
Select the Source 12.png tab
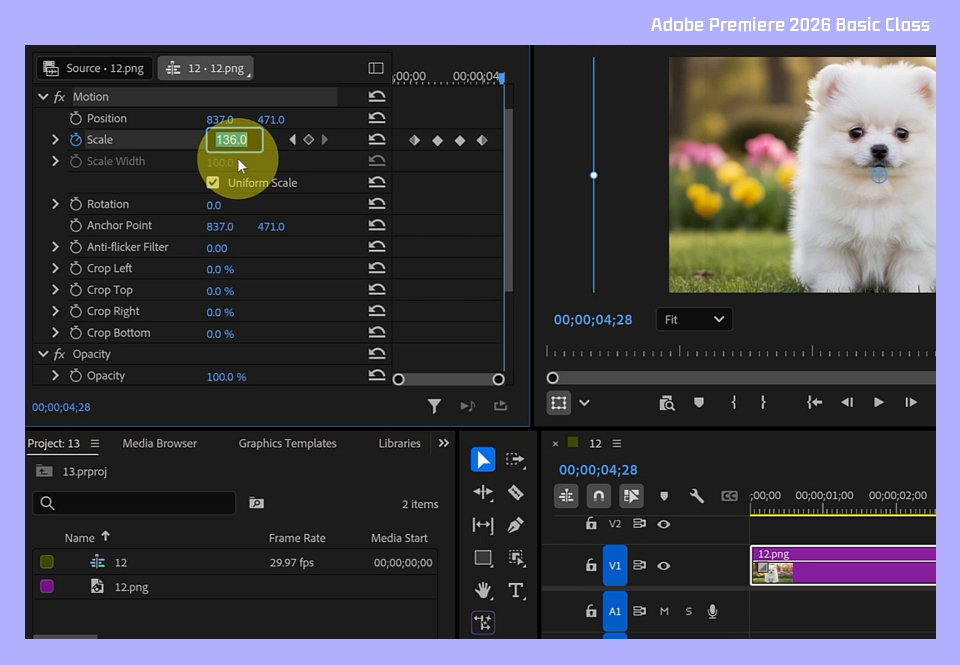94,68
